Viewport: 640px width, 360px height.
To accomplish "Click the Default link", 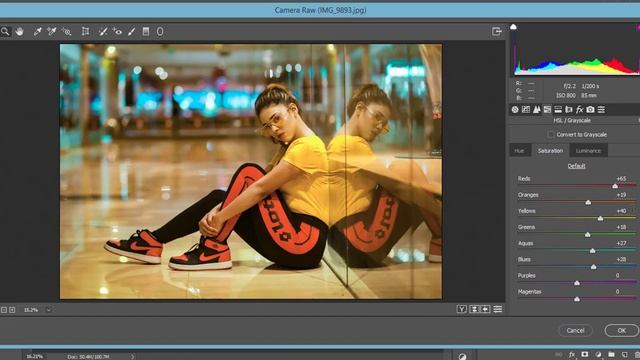I will [576, 166].
